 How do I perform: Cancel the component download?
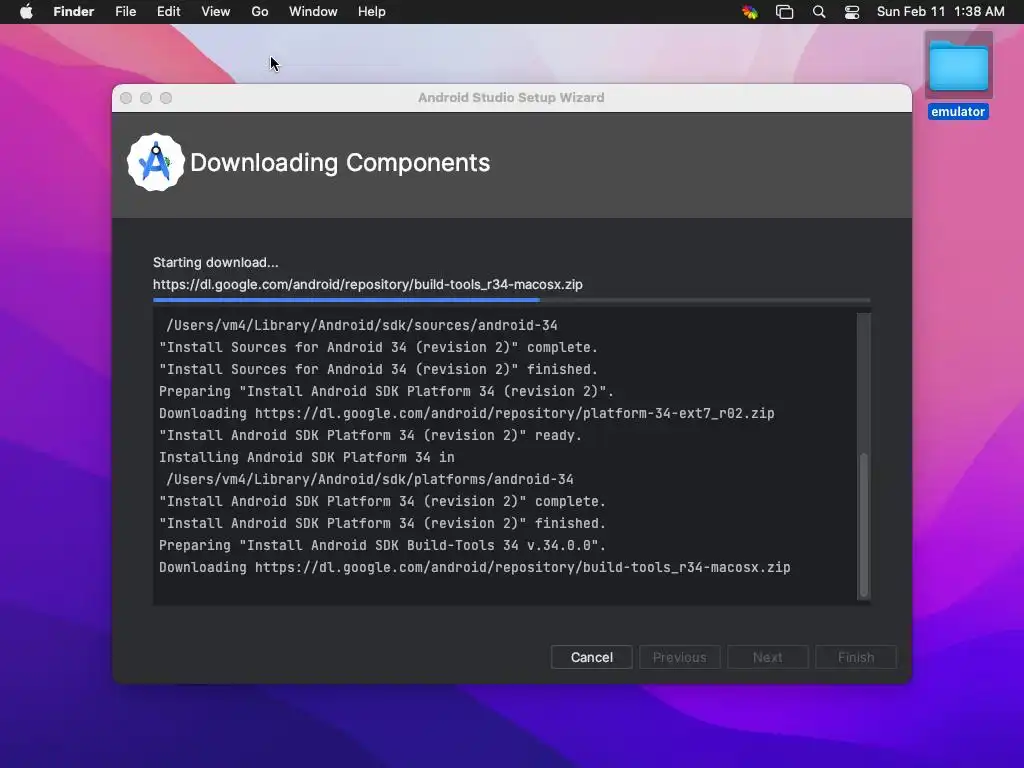click(x=592, y=657)
